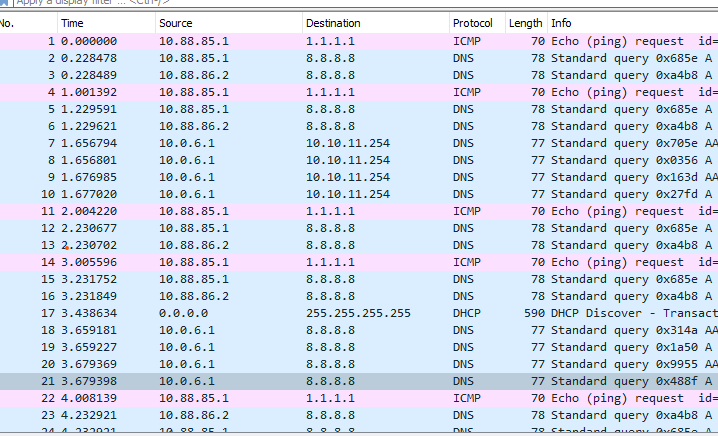Click the Destination column header
Viewport: 718px width, 436px height.
click(x=374, y=22)
